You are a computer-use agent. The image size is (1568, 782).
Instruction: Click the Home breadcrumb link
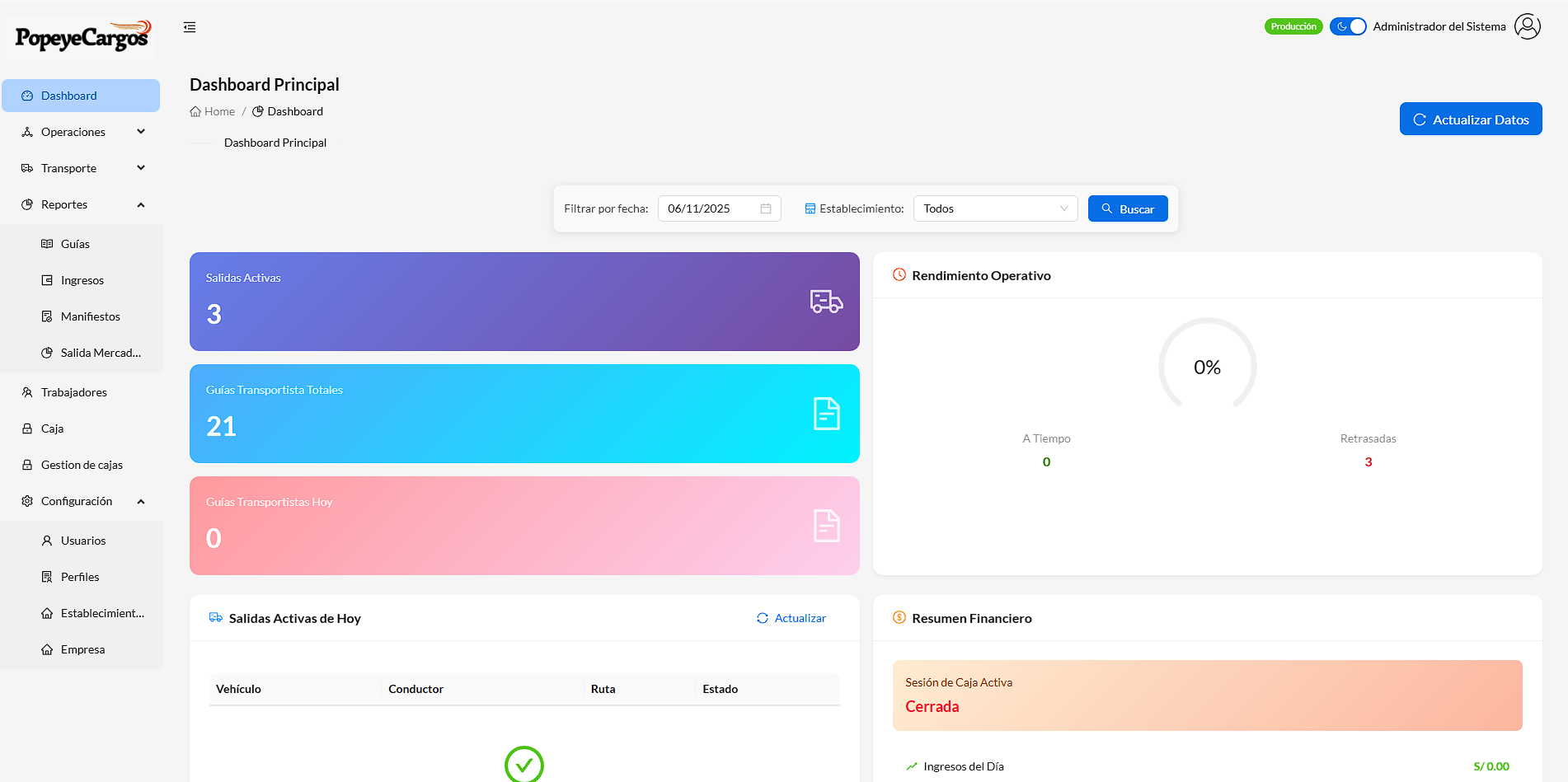pos(213,111)
